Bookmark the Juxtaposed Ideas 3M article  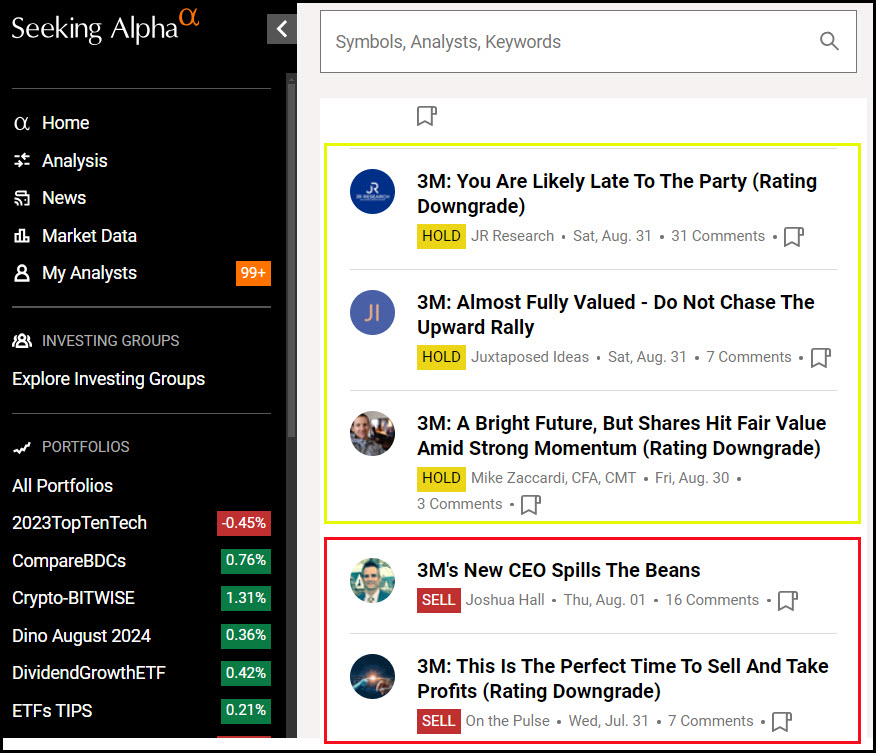click(x=820, y=358)
